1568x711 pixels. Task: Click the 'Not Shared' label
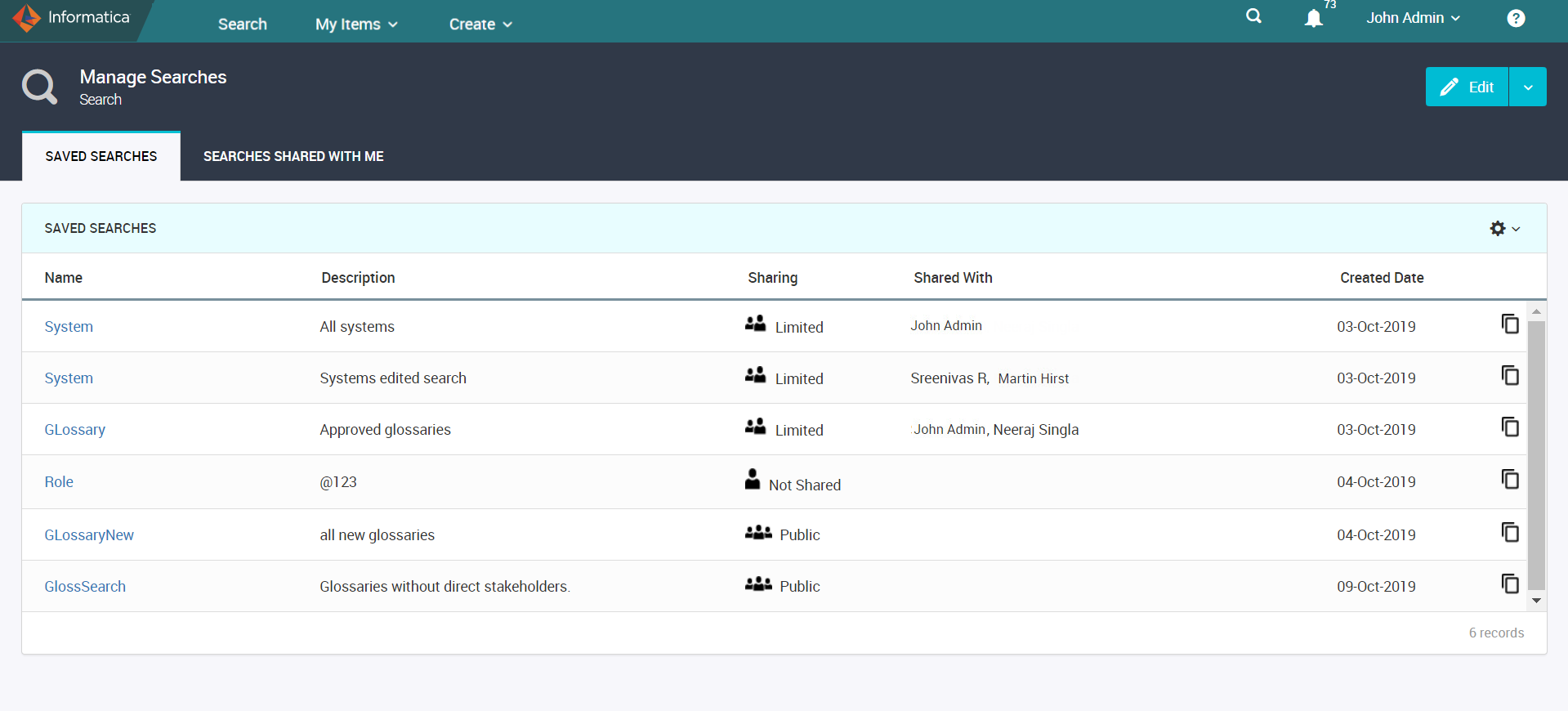(805, 485)
